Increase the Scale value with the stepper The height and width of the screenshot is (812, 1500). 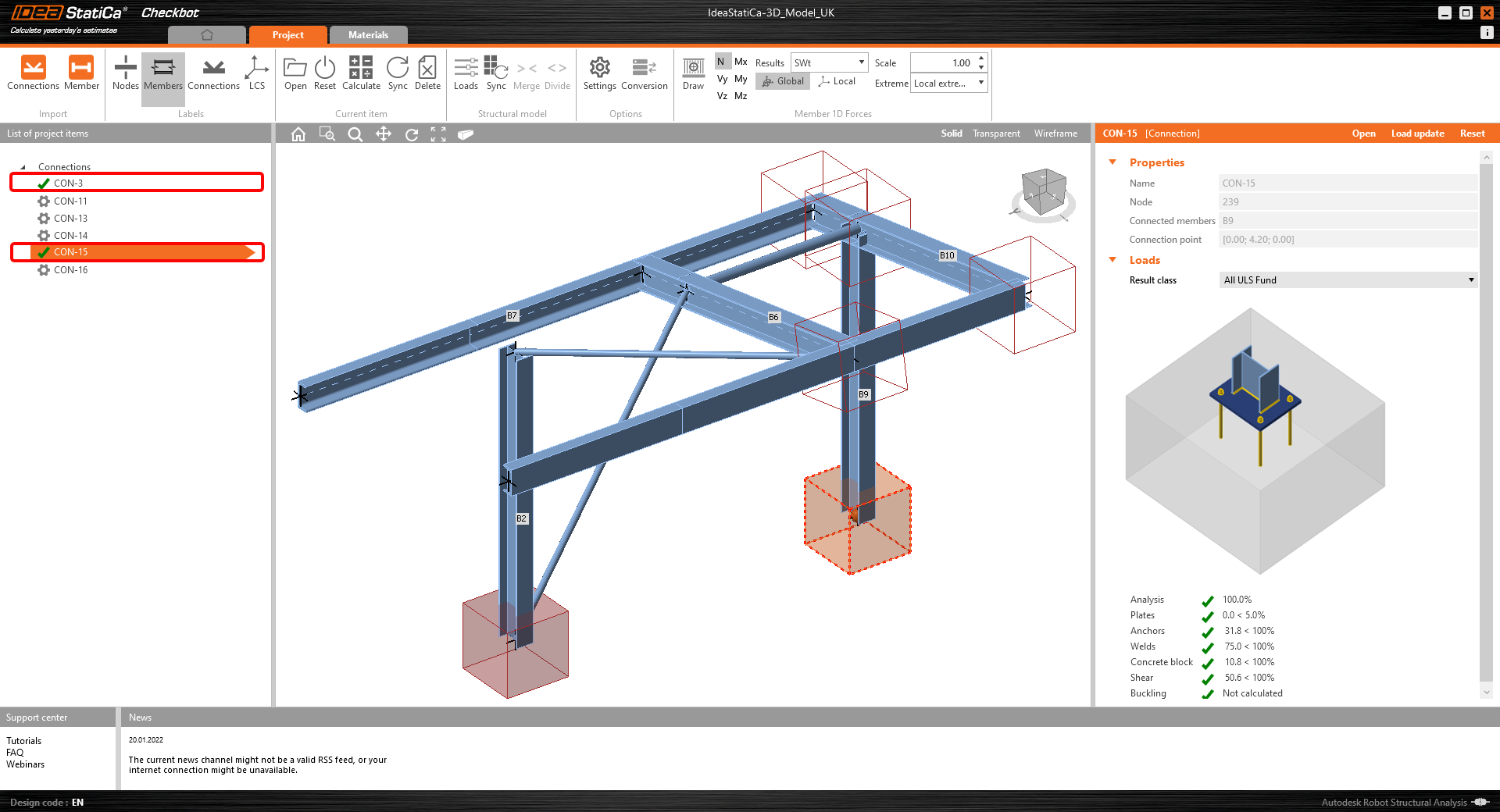(980, 58)
